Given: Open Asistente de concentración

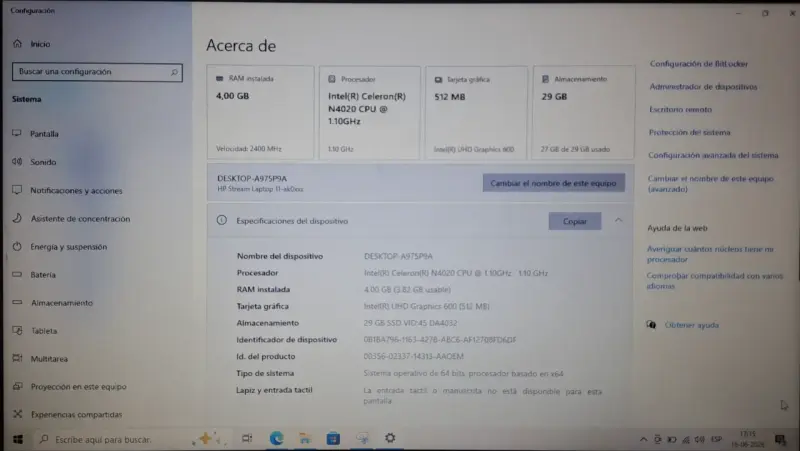Looking at the screenshot, I should (71, 218).
